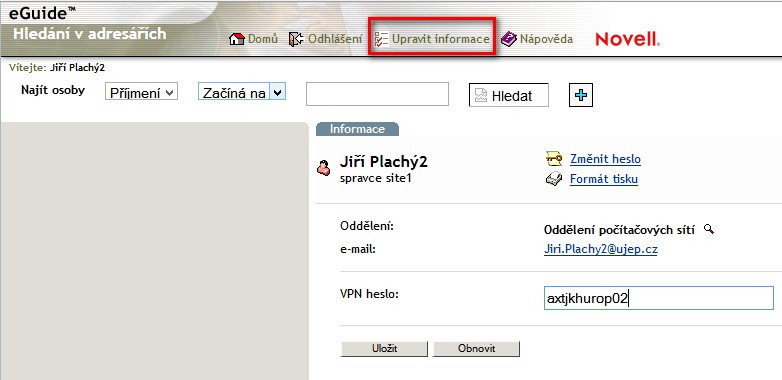Click the Uložit button
The width and height of the screenshot is (782, 380).
pyautogui.click(x=384, y=349)
